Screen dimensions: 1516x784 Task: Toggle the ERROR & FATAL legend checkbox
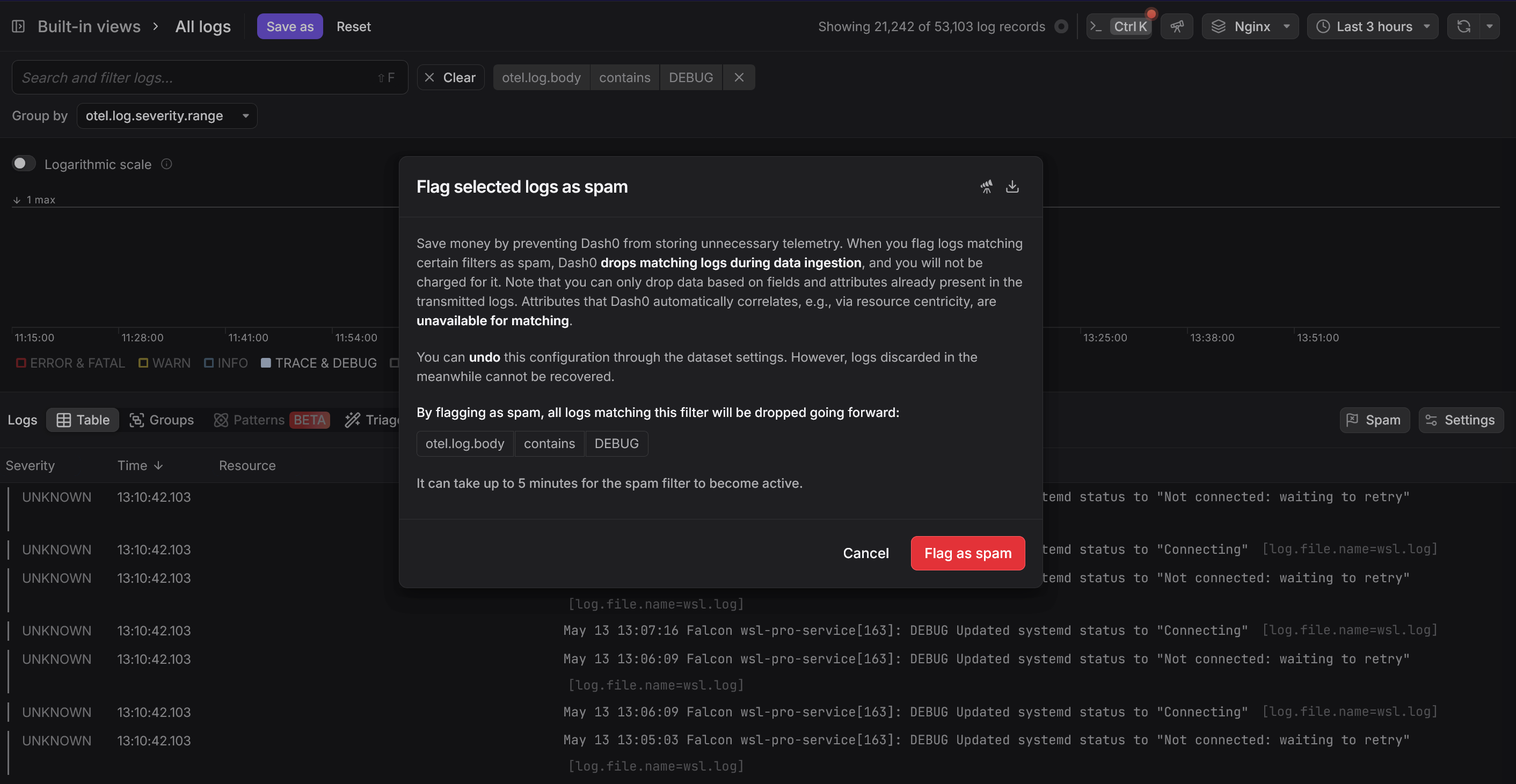pyautogui.click(x=21, y=363)
